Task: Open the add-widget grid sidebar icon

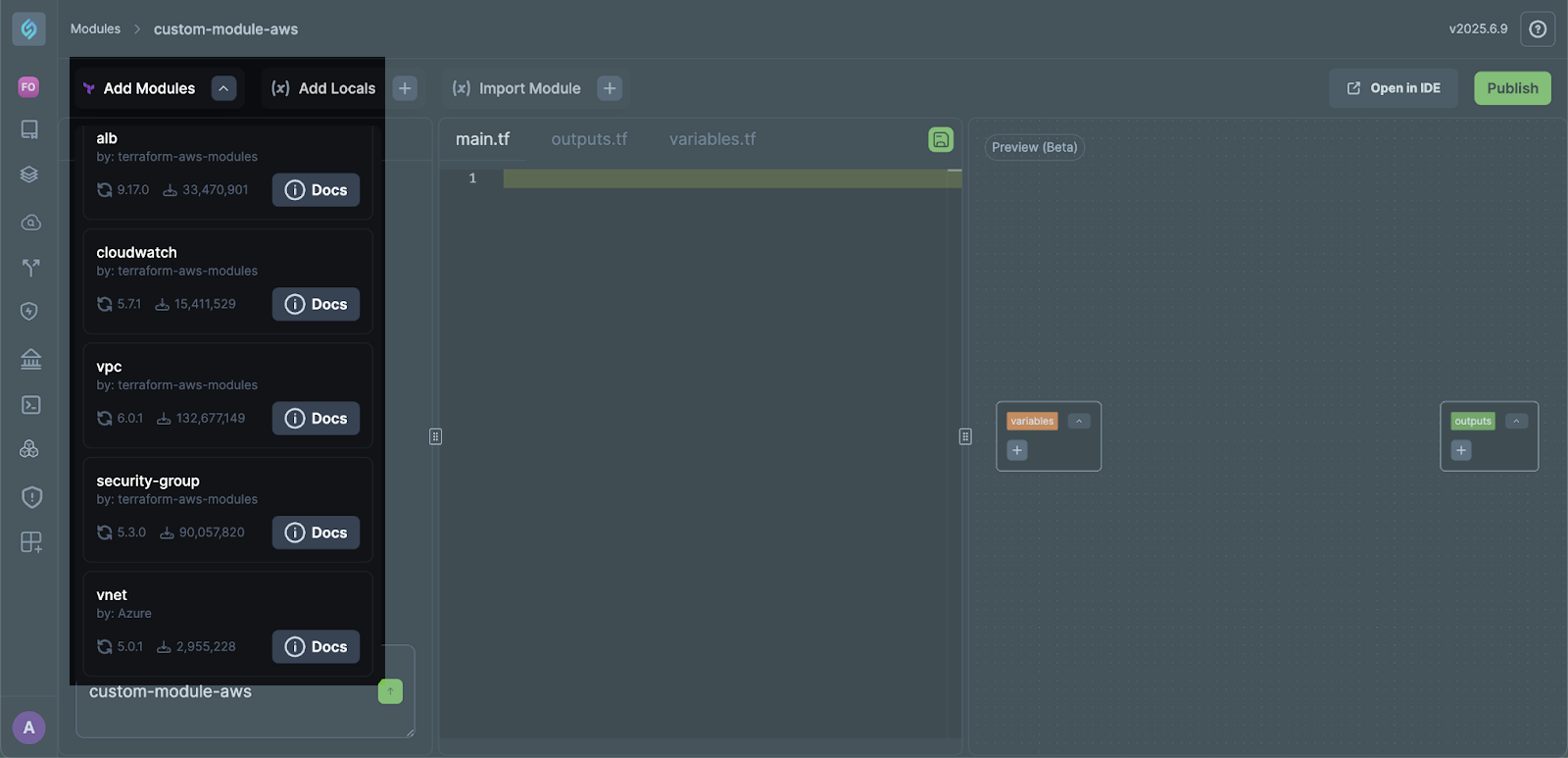Action: pyautogui.click(x=31, y=542)
